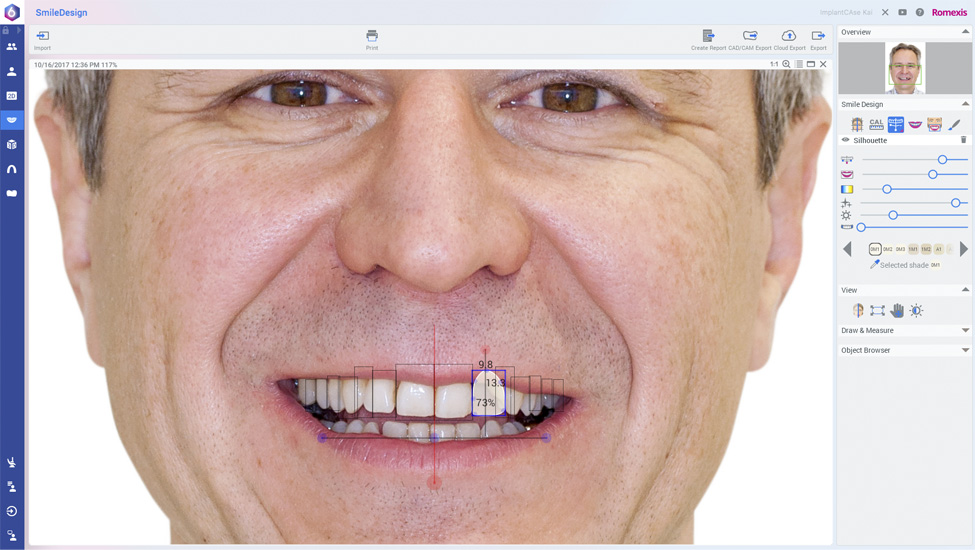
Task: Select the paint brush tool
Action: (x=954, y=125)
